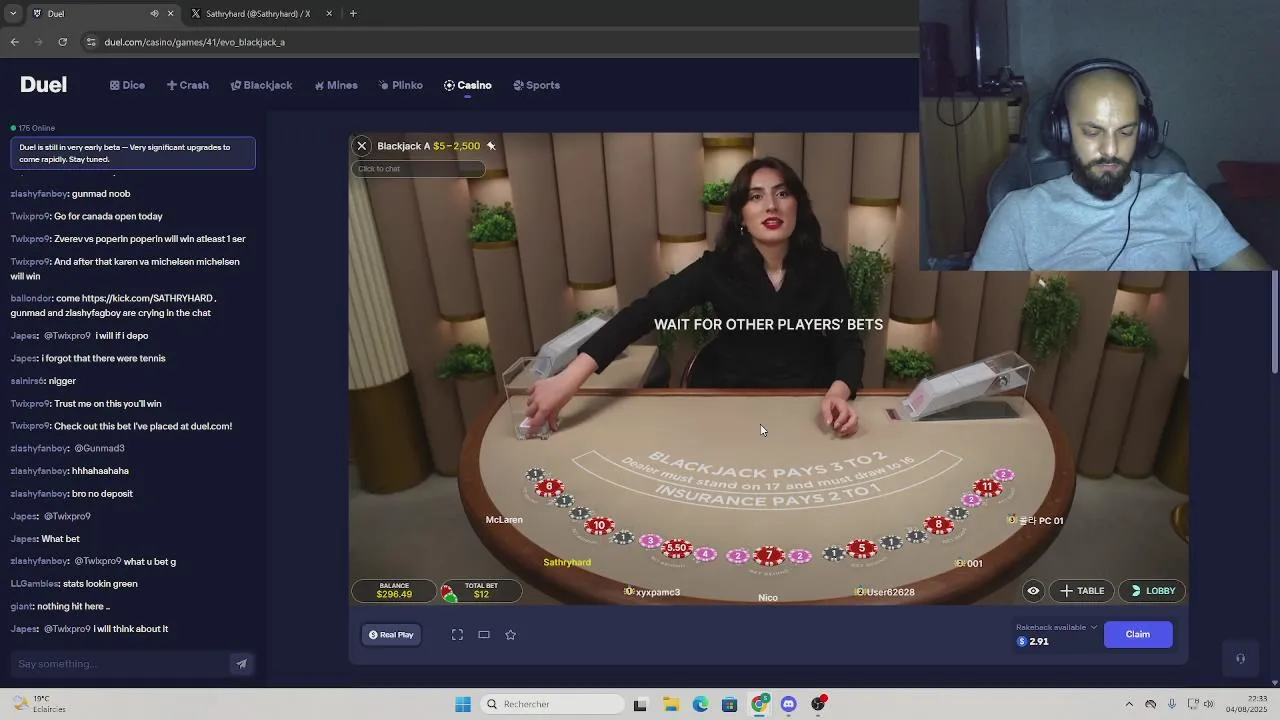This screenshot has width=1280, height=720.
Task: Open a new browser tab
Action: 353,14
